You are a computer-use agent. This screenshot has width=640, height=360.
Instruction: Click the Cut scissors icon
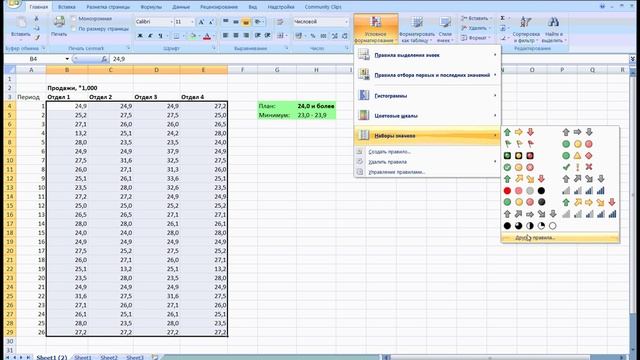coord(36,19)
